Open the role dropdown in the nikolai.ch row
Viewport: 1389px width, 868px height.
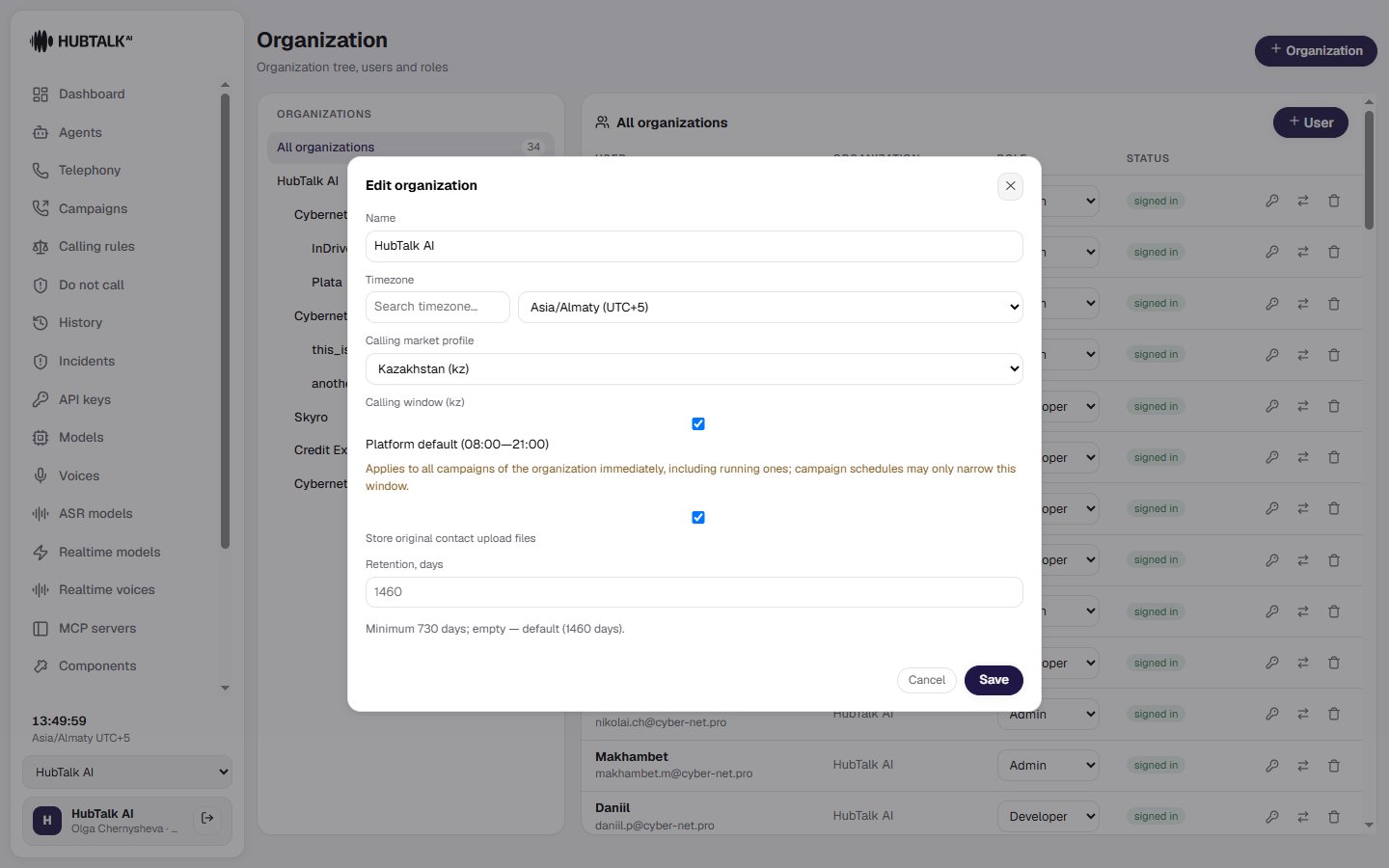coord(1049,714)
